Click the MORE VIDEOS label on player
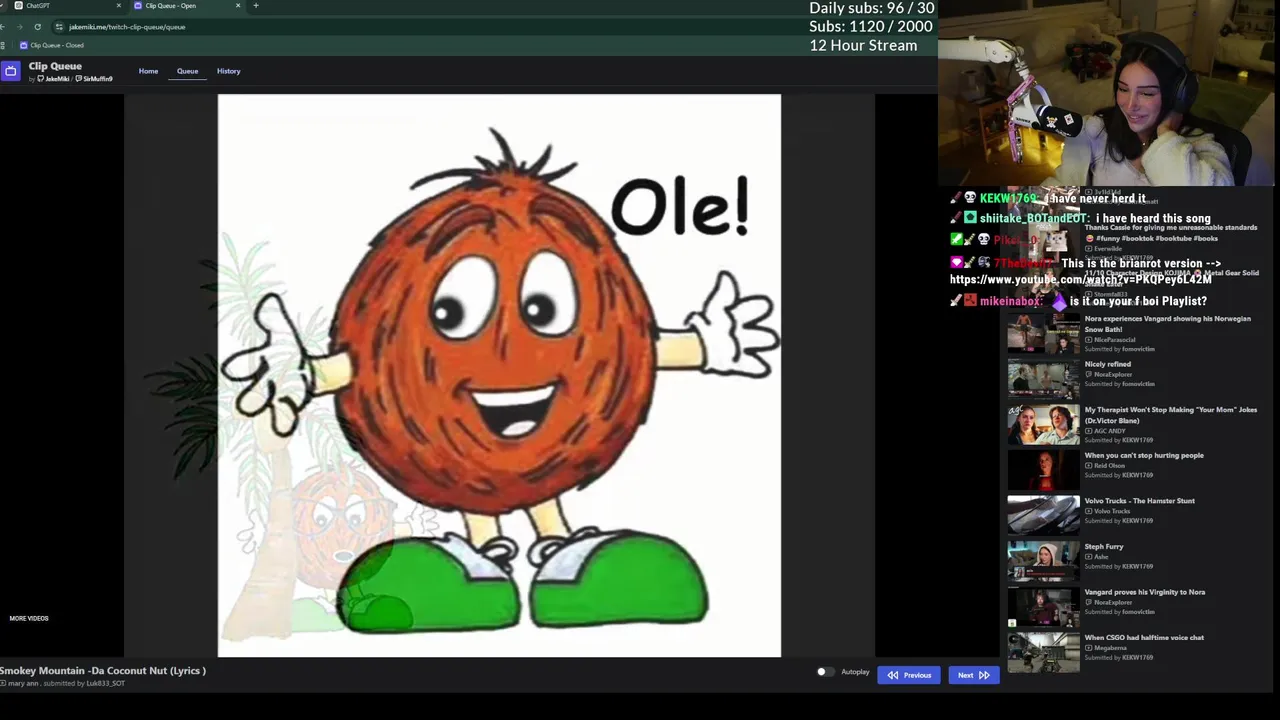 29,618
